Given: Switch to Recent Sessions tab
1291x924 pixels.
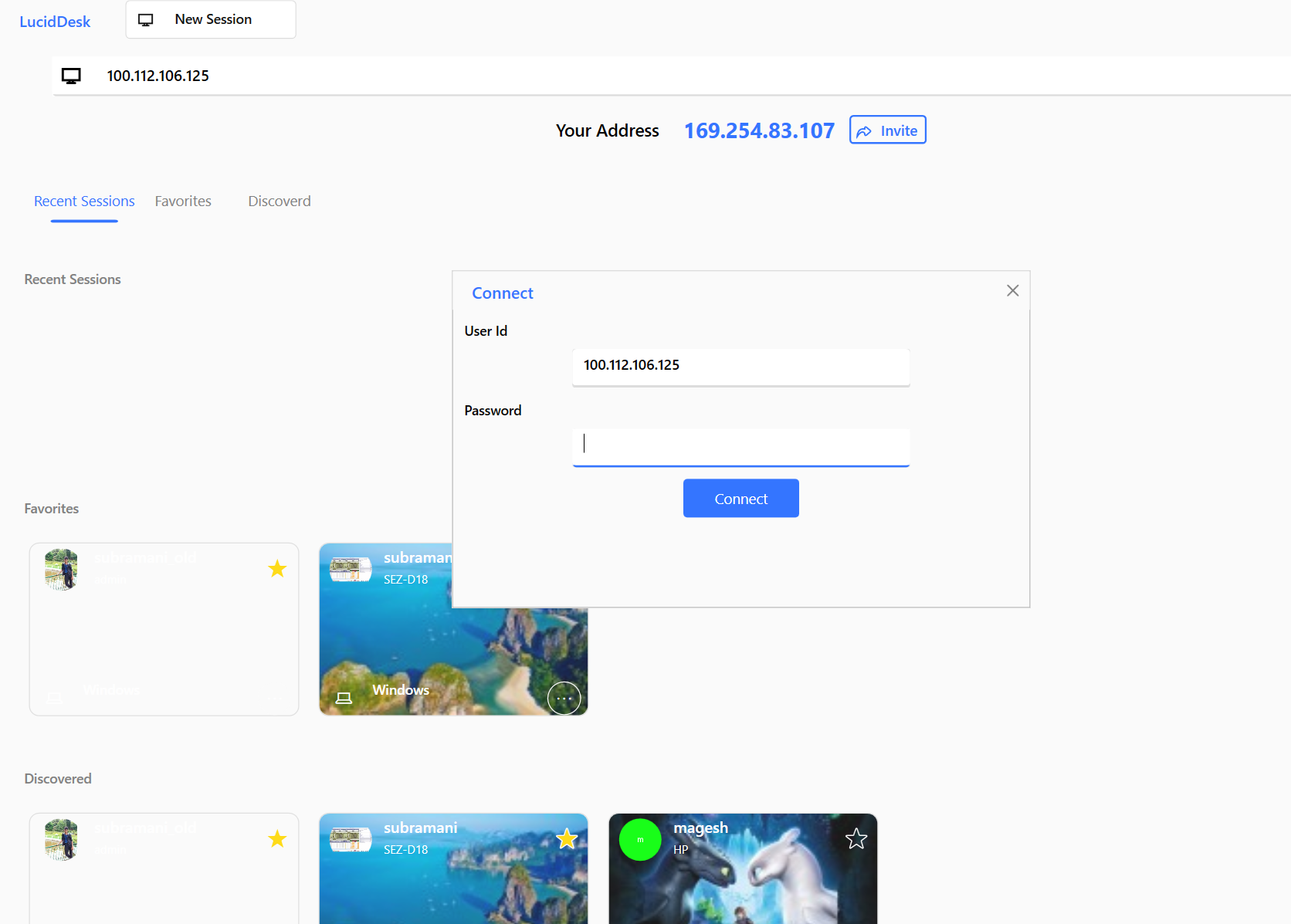Looking at the screenshot, I should (84, 201).
